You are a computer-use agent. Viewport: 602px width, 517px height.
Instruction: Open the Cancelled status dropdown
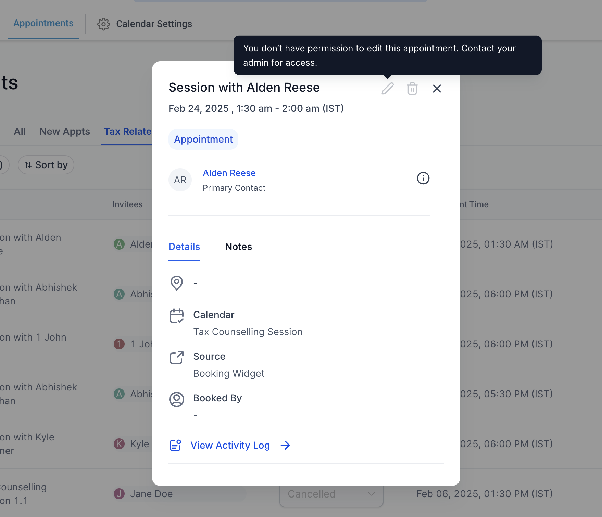pyautogui.click(x=331, y=494)
